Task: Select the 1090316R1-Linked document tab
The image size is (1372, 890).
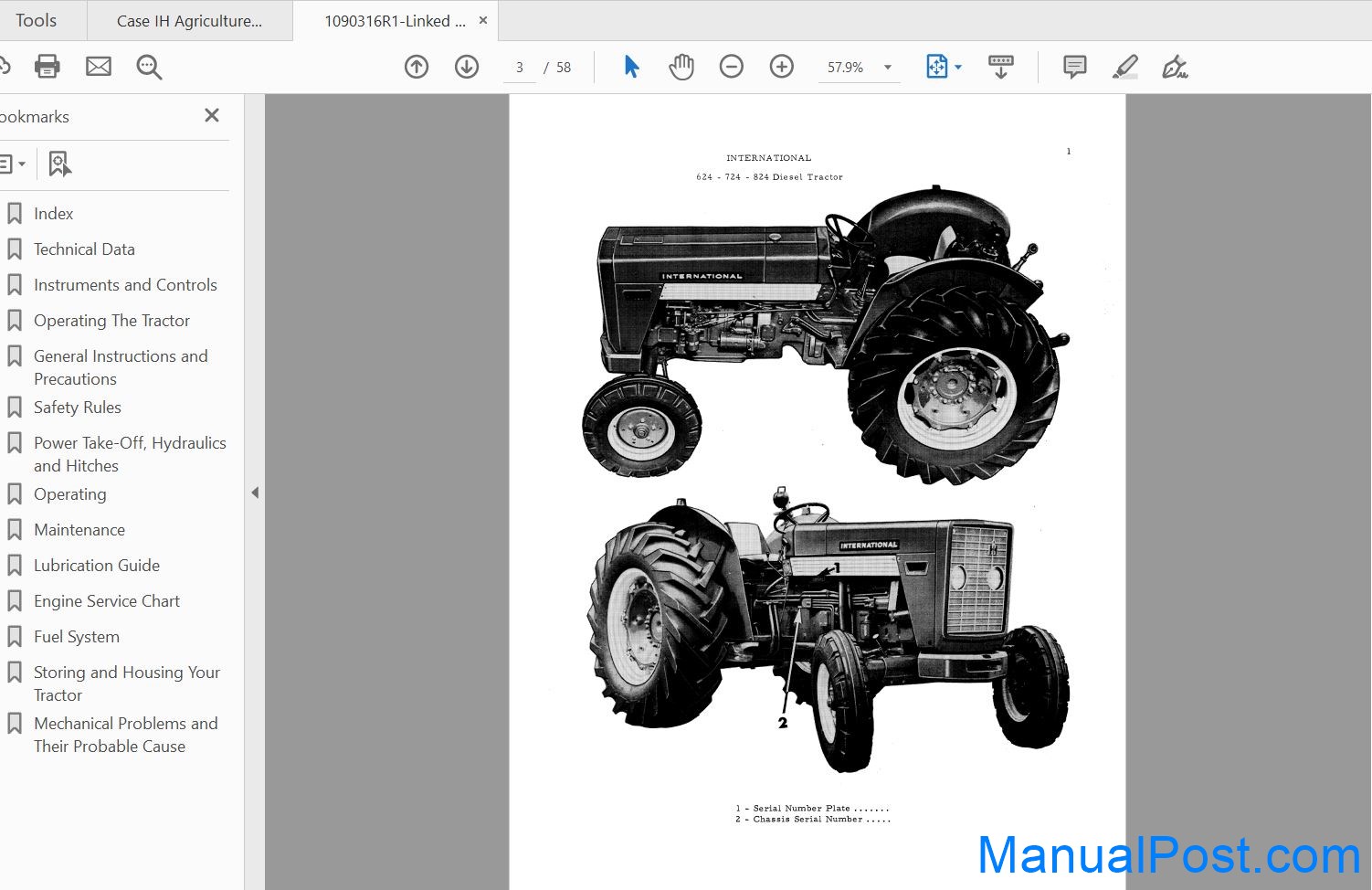Action: (395, 21)
